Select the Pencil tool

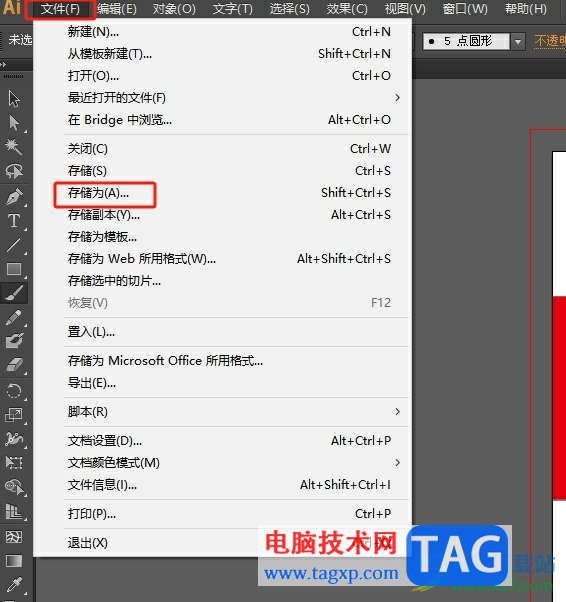14,317
